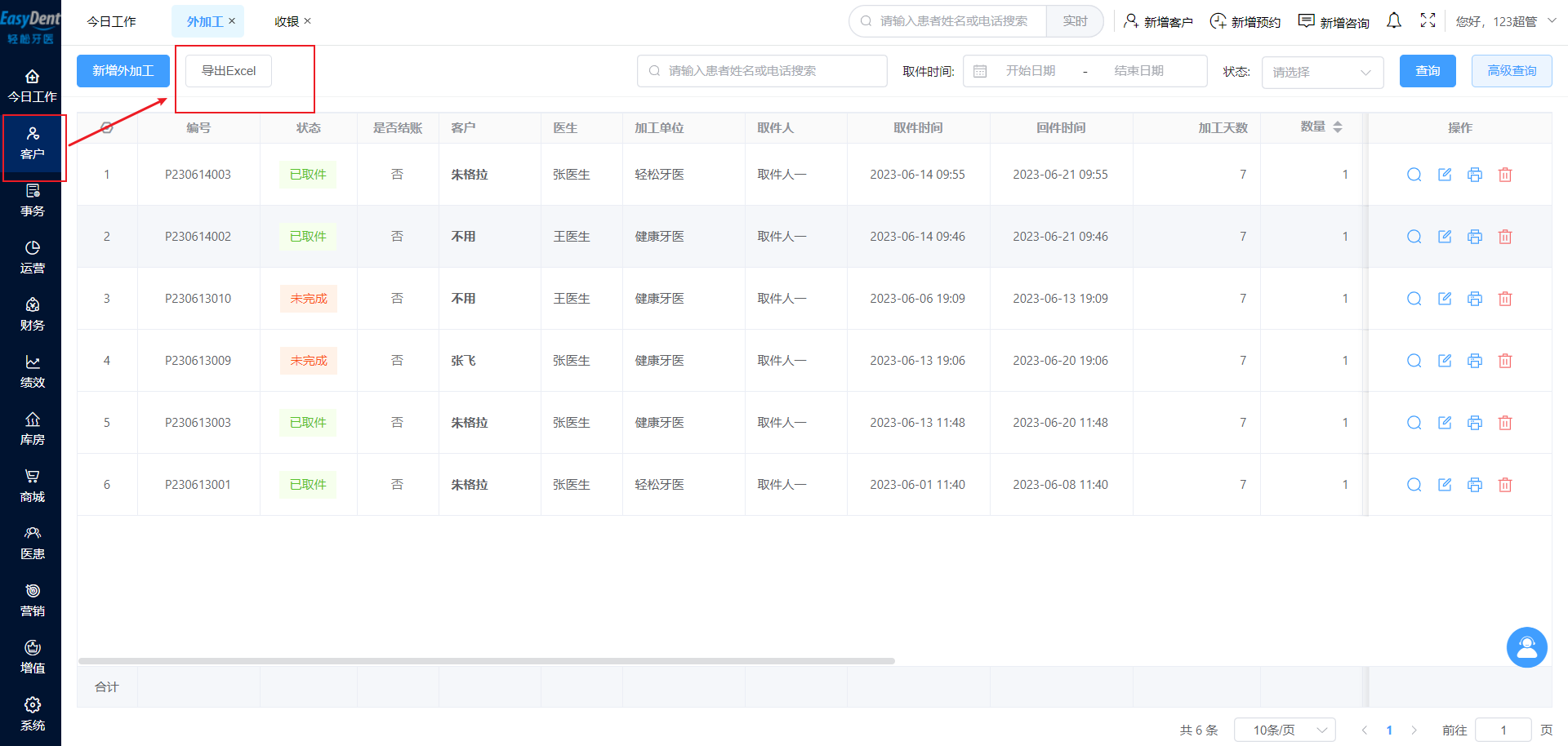Go to the previous page arrow
Image resolution: width=1568 pixels, height=746 pixels.
1364,730
